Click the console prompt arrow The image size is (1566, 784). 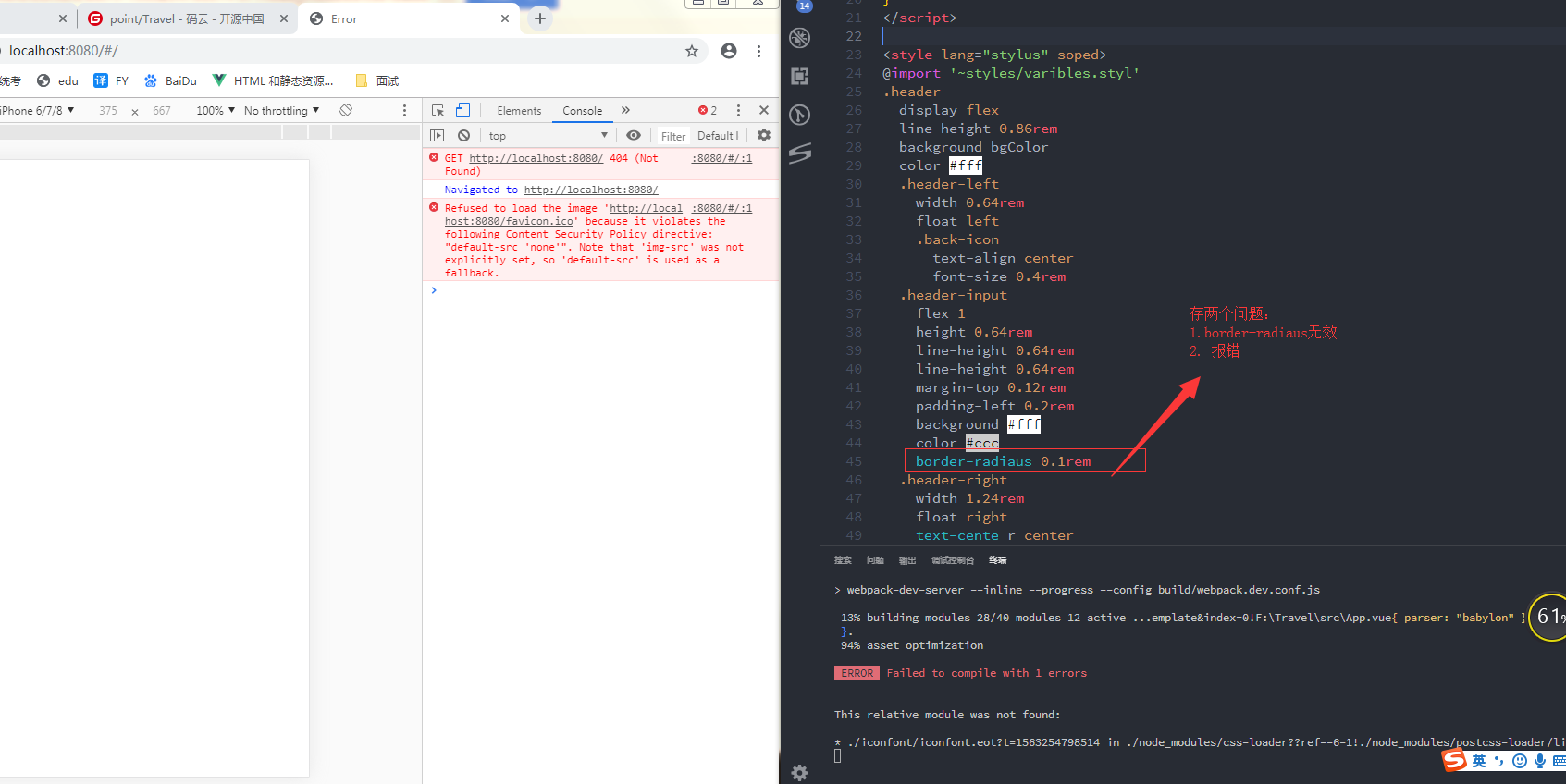click(433, 290)
